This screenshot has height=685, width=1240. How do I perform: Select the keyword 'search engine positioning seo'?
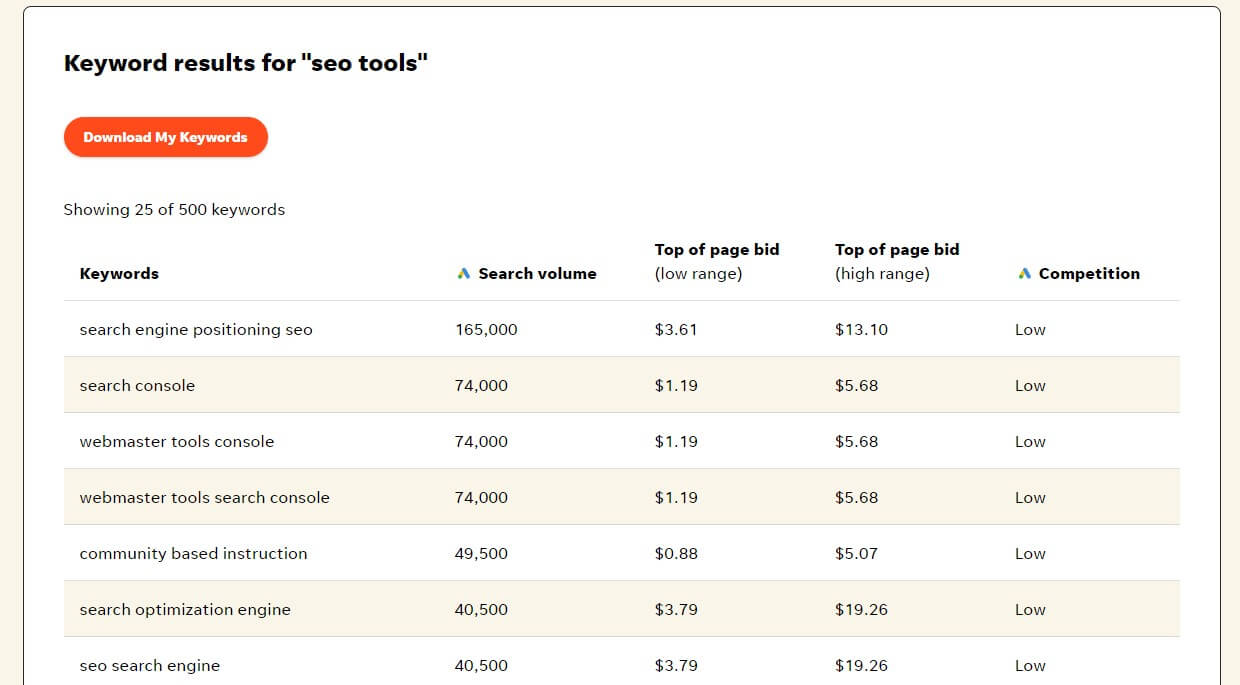(196, 328)
